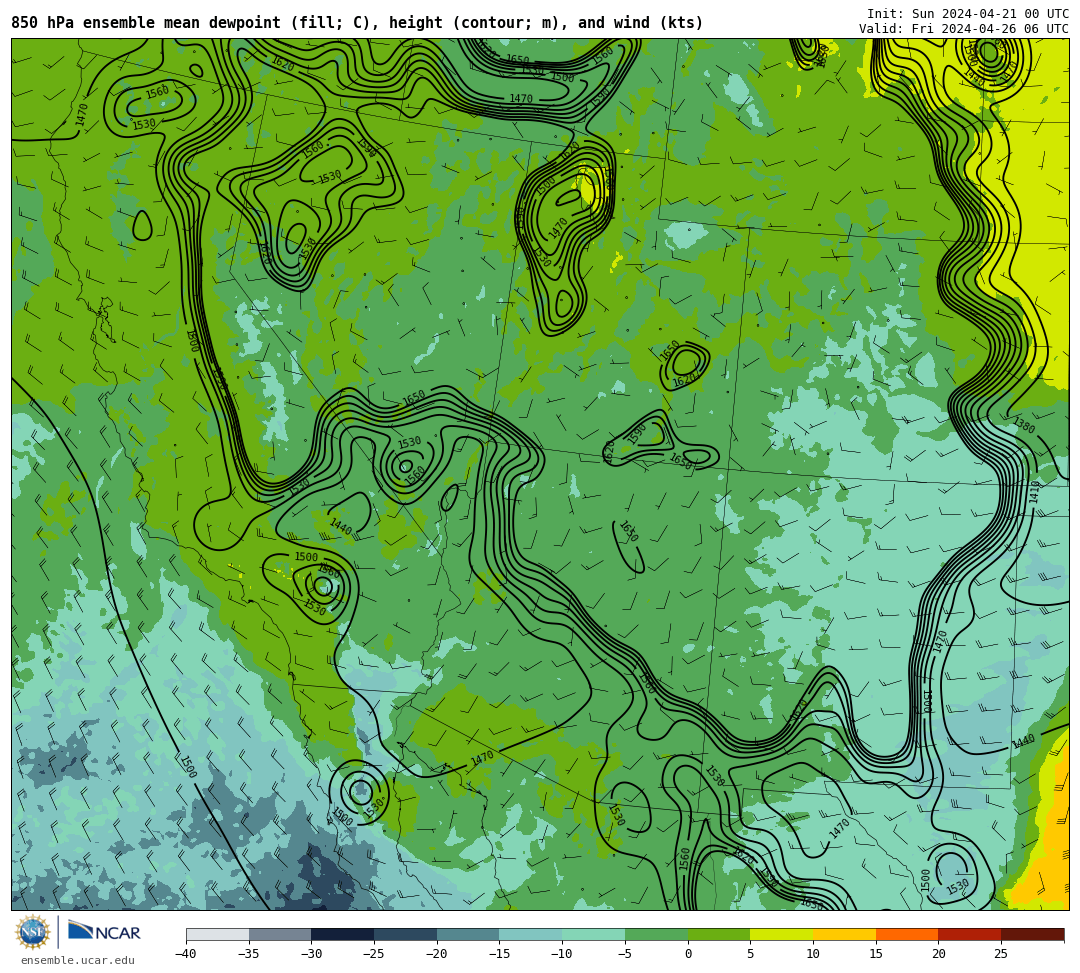Screen dimensions: 1080x973
Task: Click the -35 colorbar tick label
Action: pyautogui.click(x=248, y=954)
